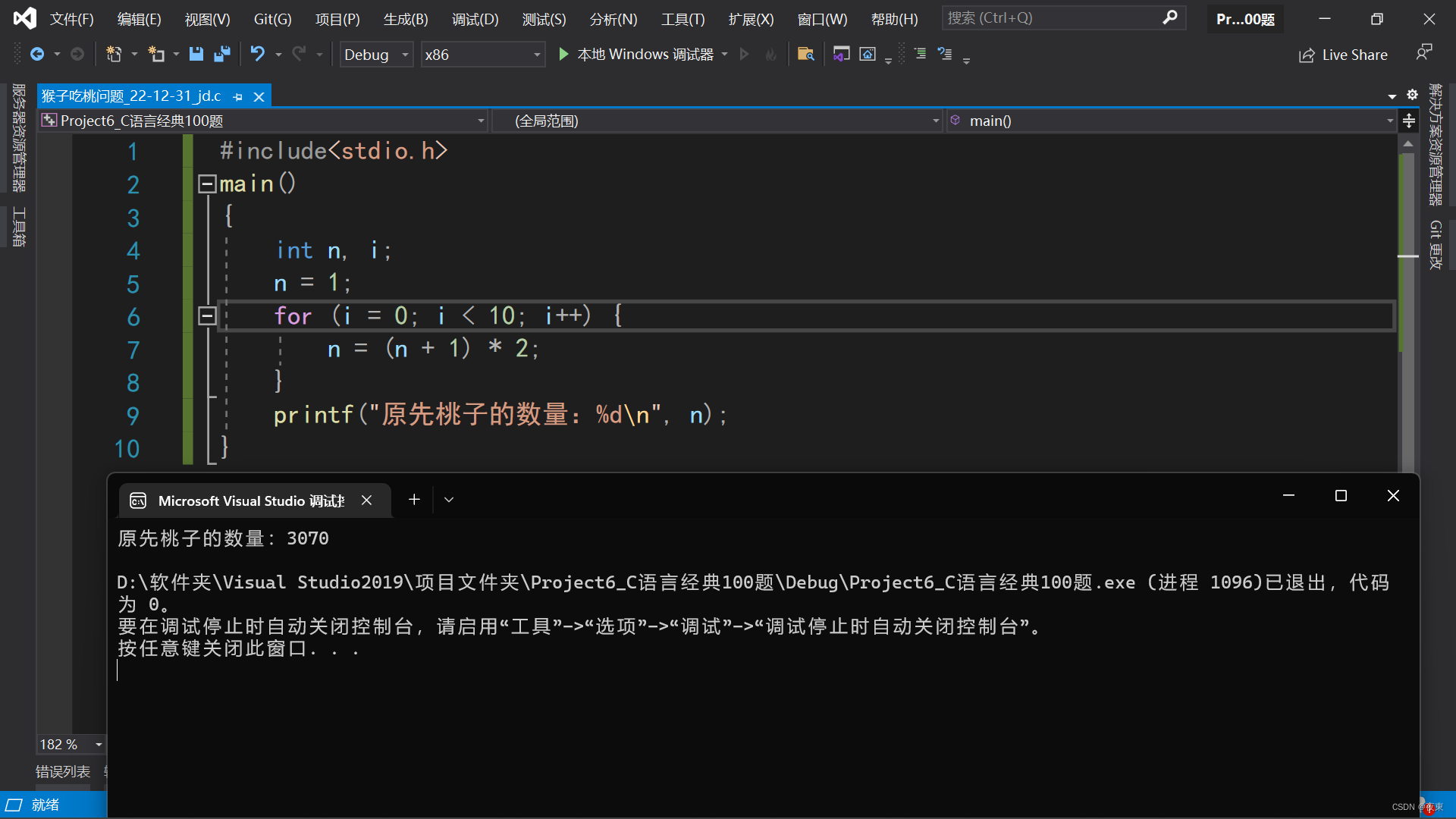Image resolution: width=1456 pixels, height=819 pixels.
Task: Open the 生成(B) menu
Action: point(406,19)
